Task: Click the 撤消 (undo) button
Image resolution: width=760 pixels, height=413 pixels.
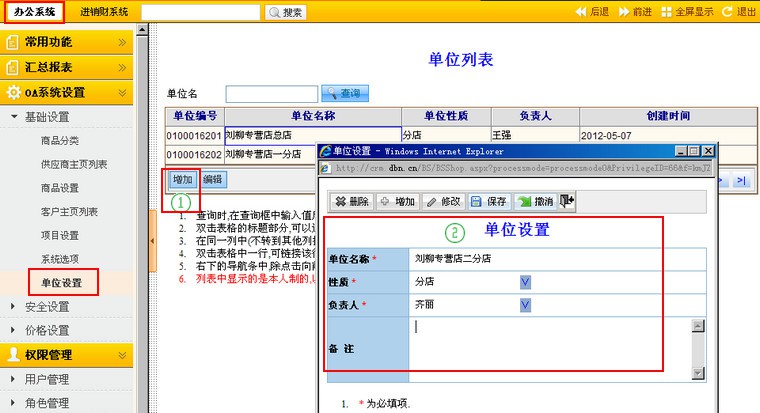Action: point(535,201)
